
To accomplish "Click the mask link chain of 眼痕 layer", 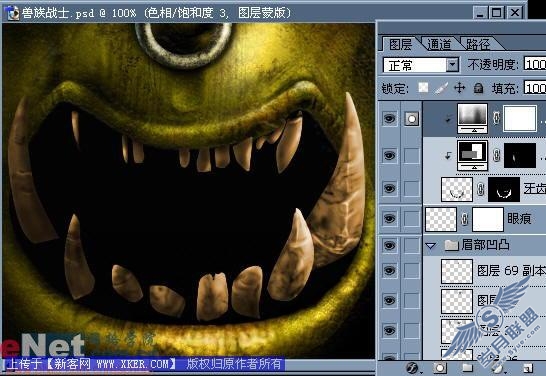I will coord(464,219).
